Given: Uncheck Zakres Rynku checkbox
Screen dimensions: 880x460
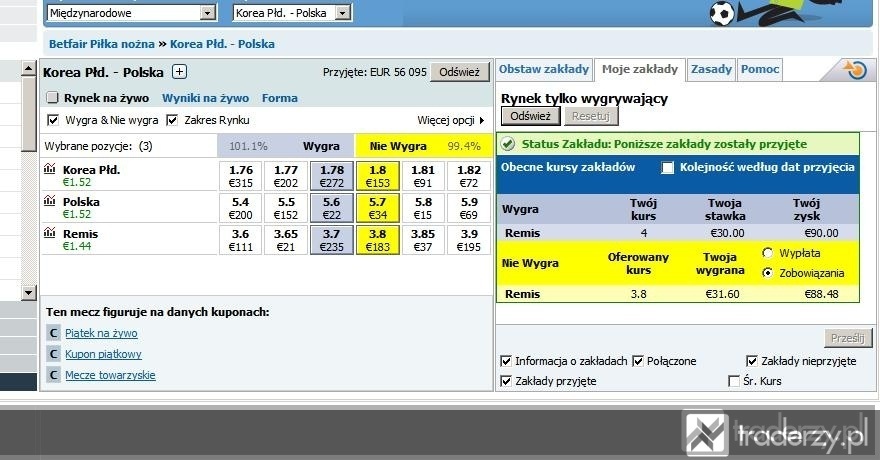Looking at the screenshot, I should [172, 120].
